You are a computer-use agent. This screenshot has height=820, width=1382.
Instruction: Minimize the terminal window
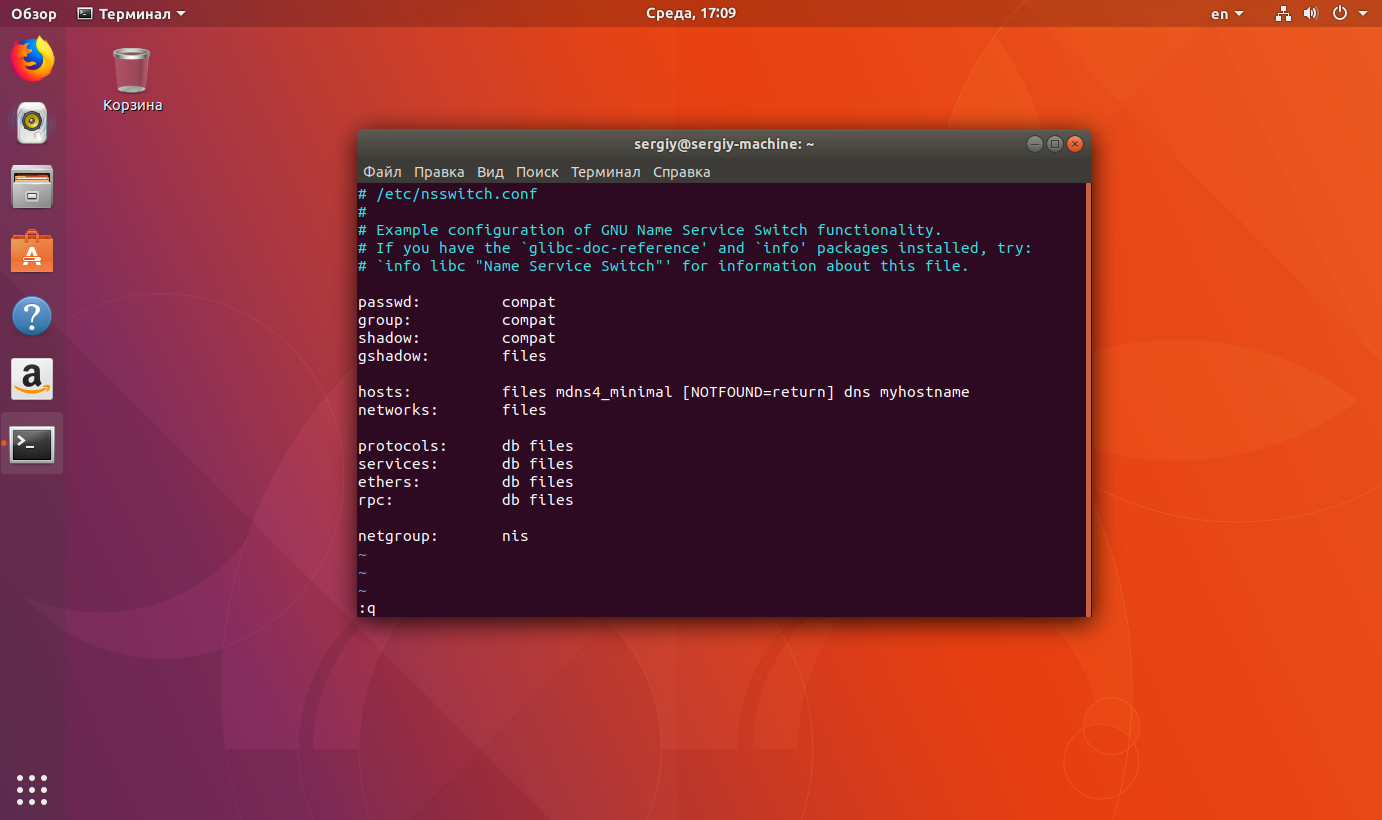pyautogui.click(x=1035, y=144)
